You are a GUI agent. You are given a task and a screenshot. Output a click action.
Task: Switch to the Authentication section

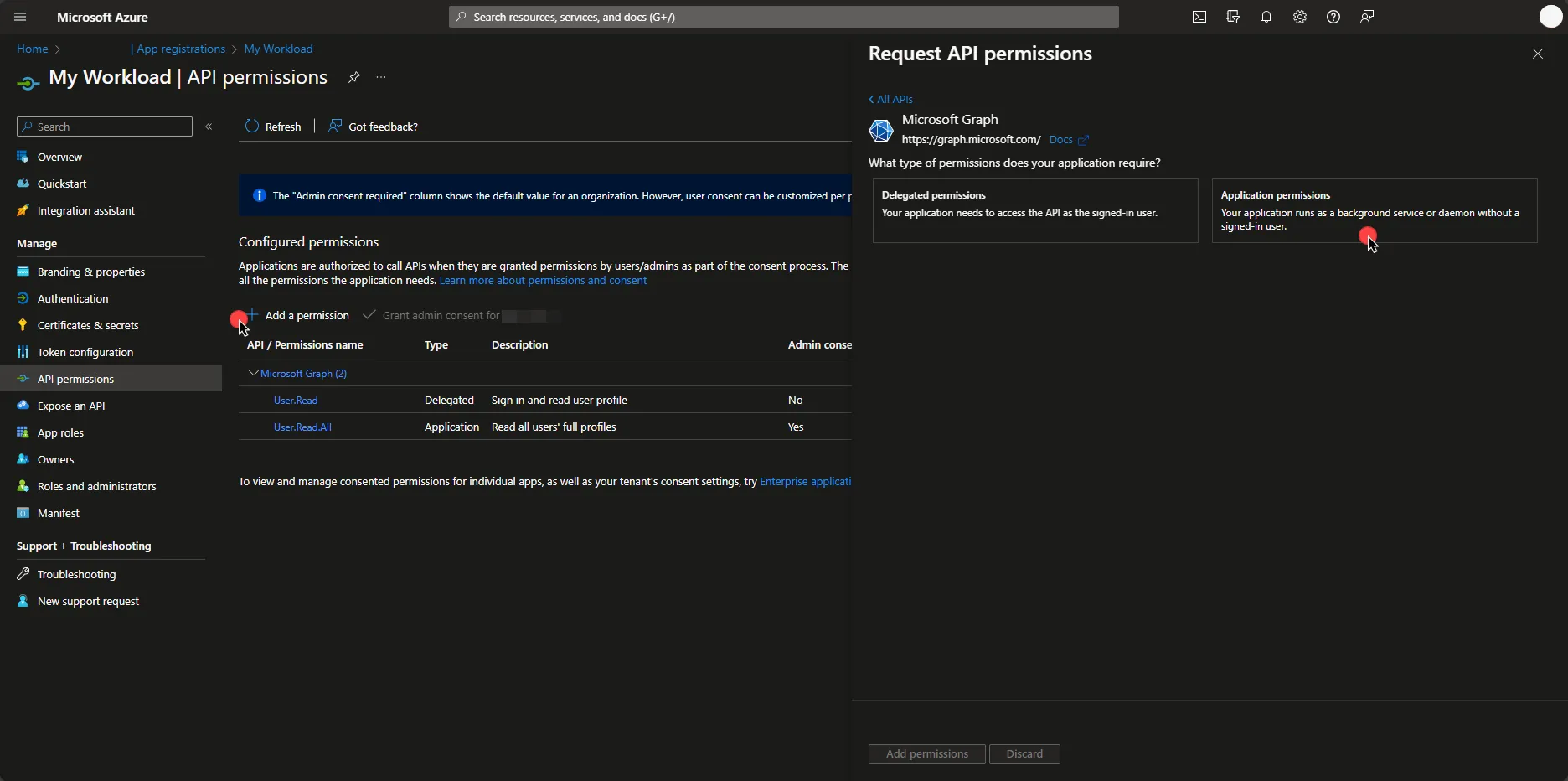pos(72,298)
